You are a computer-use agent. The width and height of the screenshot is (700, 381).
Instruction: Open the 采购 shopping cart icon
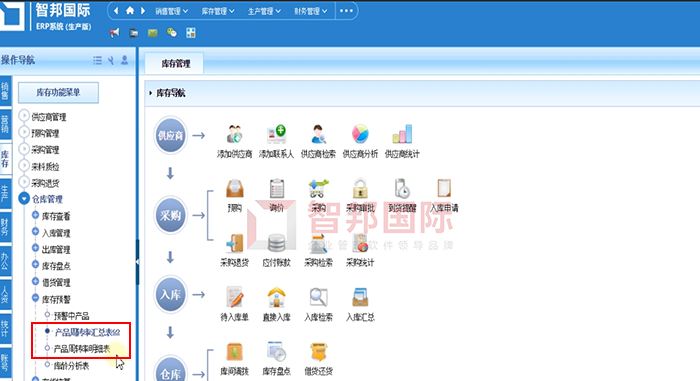click(x=318, y=188)
